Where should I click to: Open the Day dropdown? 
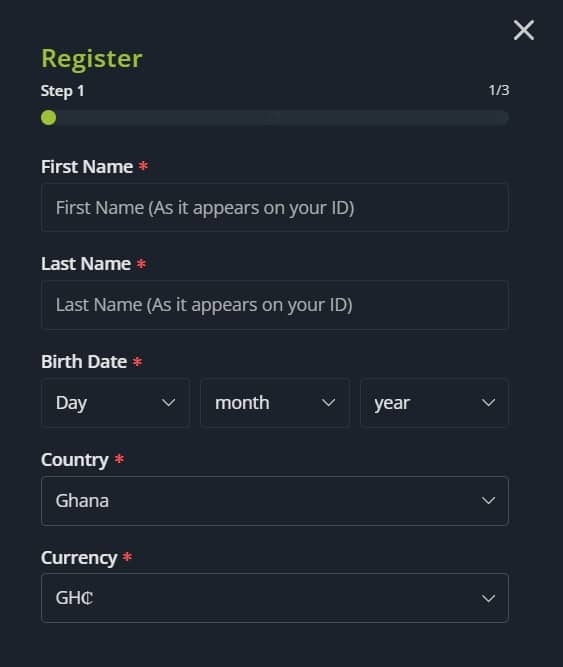tap(115, 403)
